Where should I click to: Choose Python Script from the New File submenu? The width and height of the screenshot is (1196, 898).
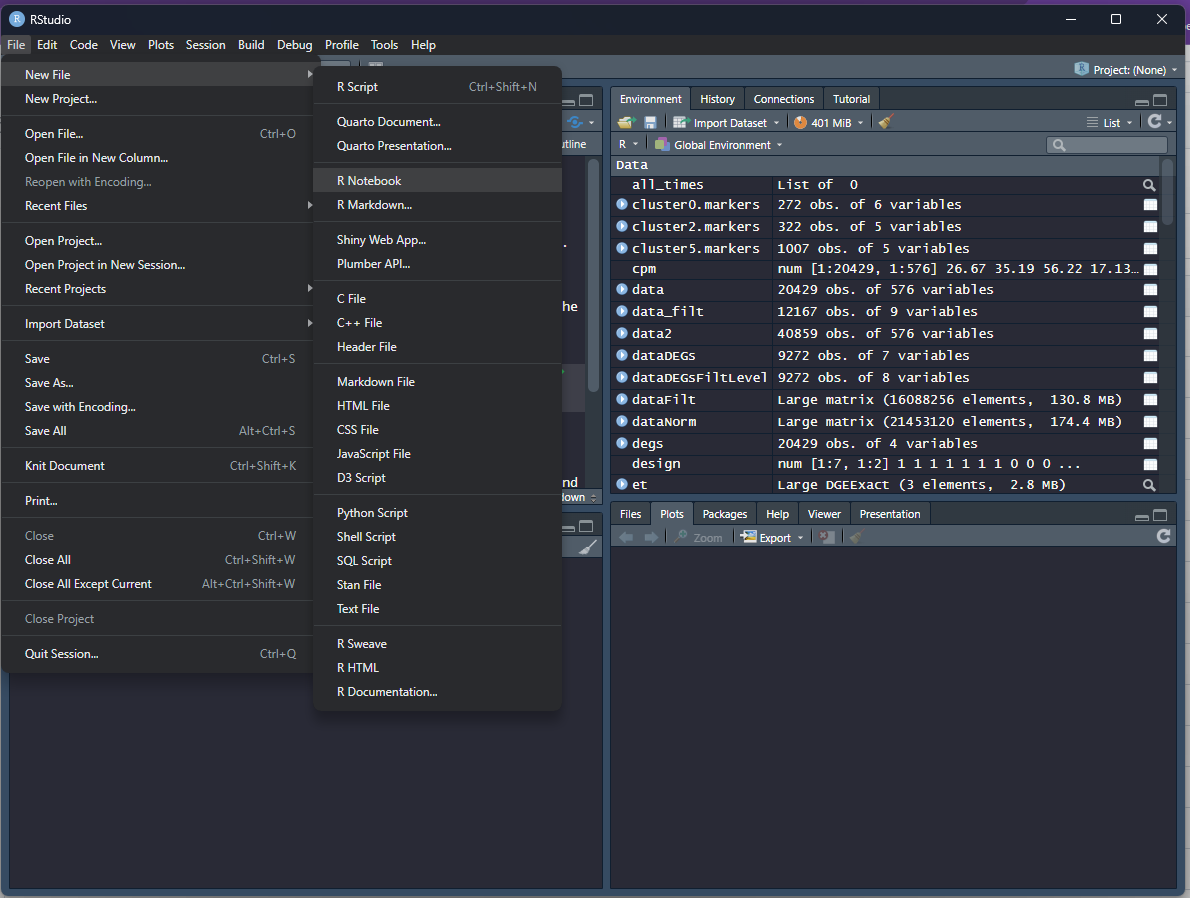(372, 512)
